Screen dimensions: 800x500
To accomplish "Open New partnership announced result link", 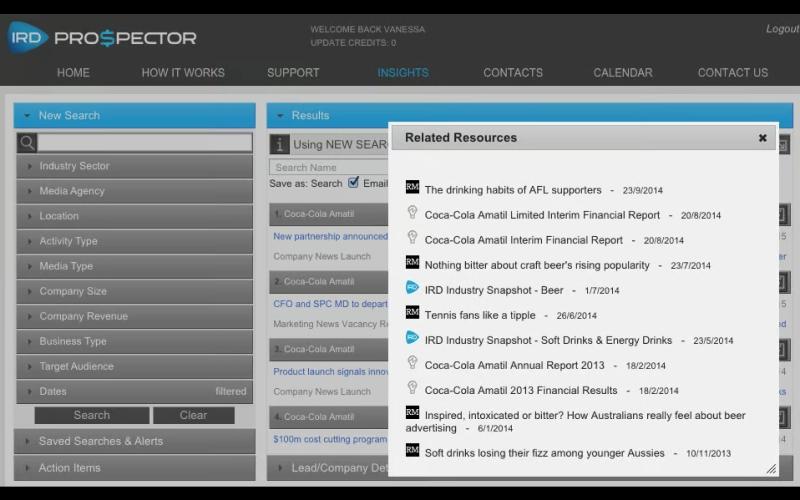I will [x=331, y=236].
